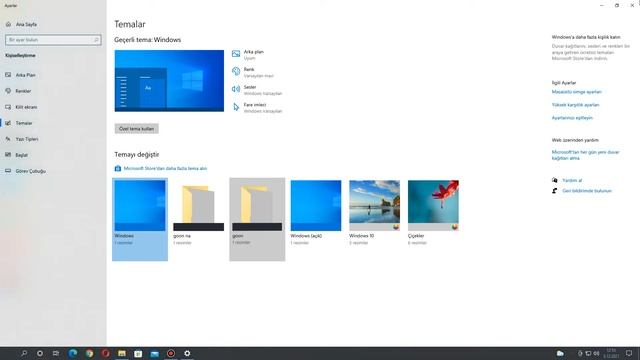Open Mail app on taskbar

[154, 353]
